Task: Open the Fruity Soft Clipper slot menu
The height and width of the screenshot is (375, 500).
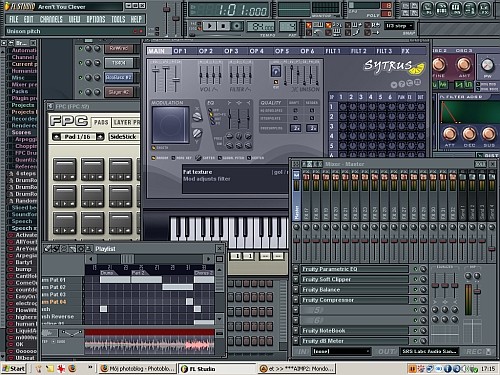Action: coord(296,279)
